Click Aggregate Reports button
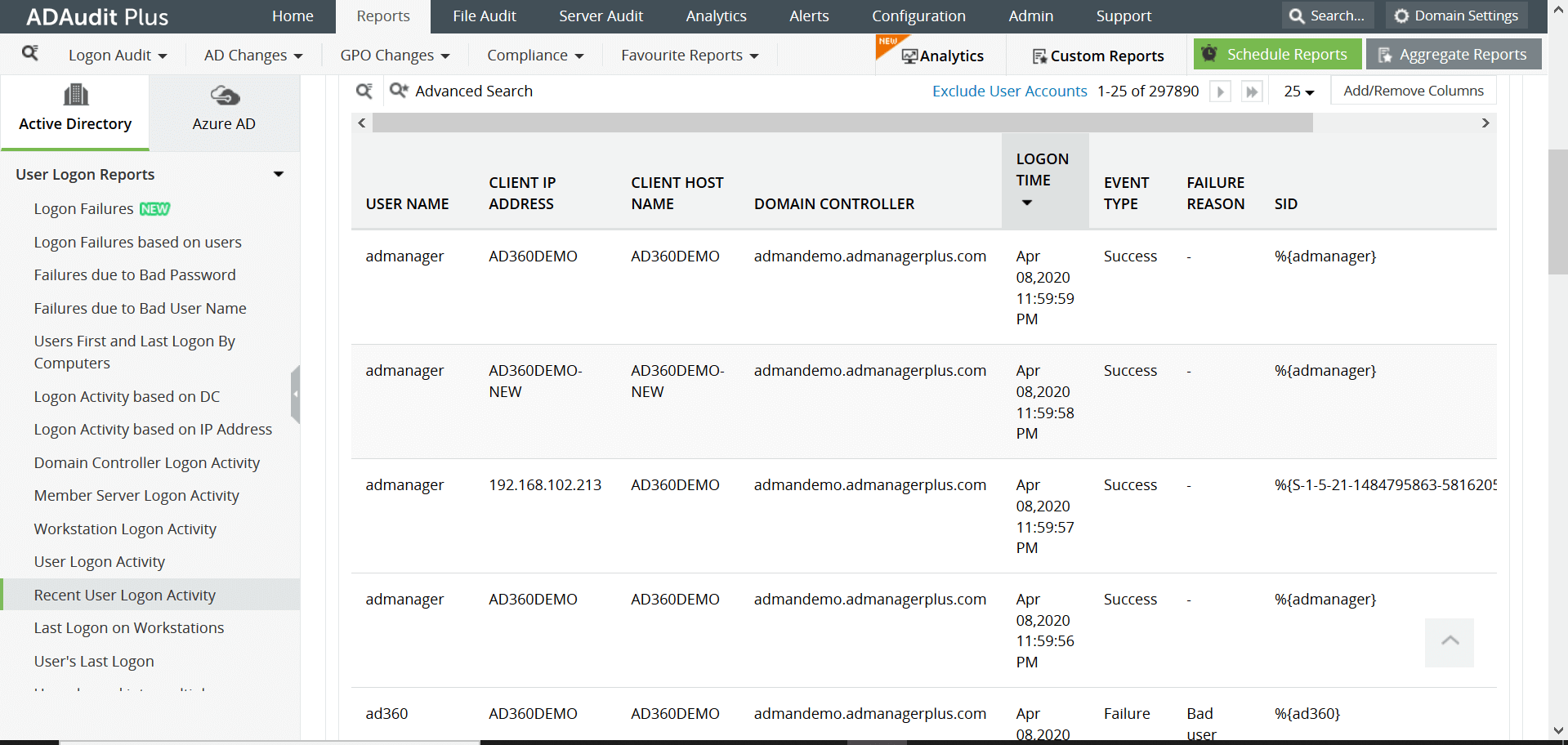Screen dimensions: 1568x745 [1454, 54]
